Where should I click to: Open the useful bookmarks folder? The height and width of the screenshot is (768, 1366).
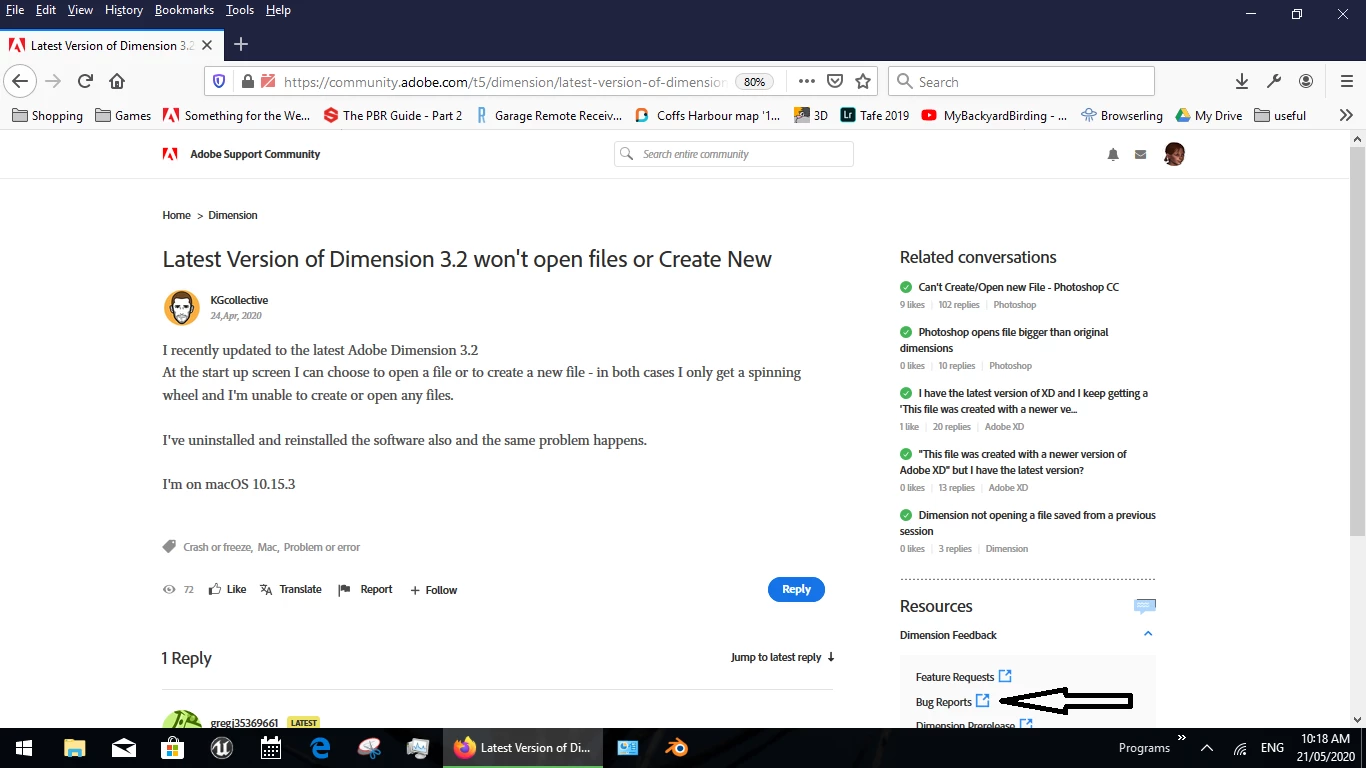pyautogui.click(x=1280, y=116)
